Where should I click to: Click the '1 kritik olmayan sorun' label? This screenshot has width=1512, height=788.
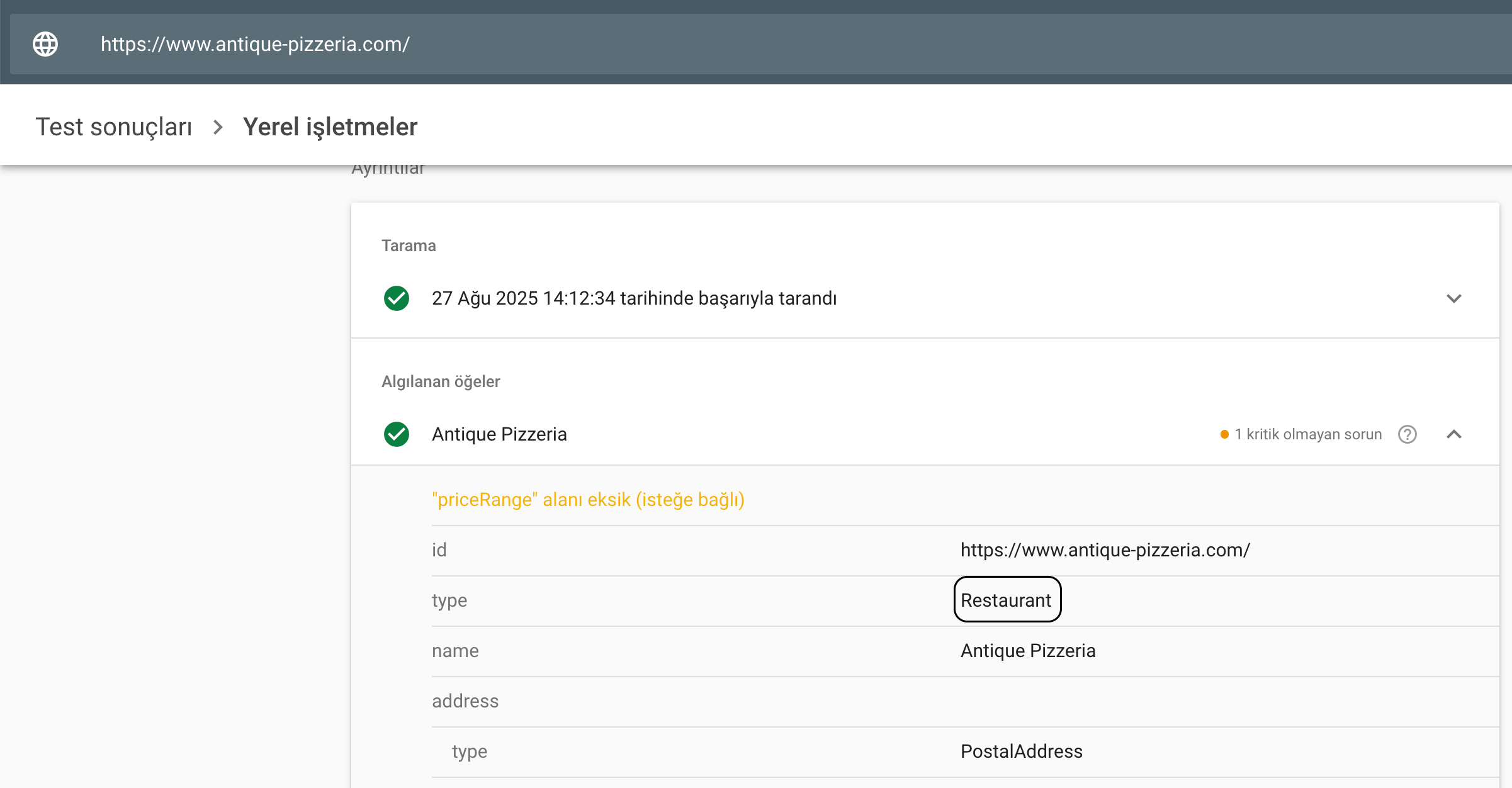[x=1308, y=434]
